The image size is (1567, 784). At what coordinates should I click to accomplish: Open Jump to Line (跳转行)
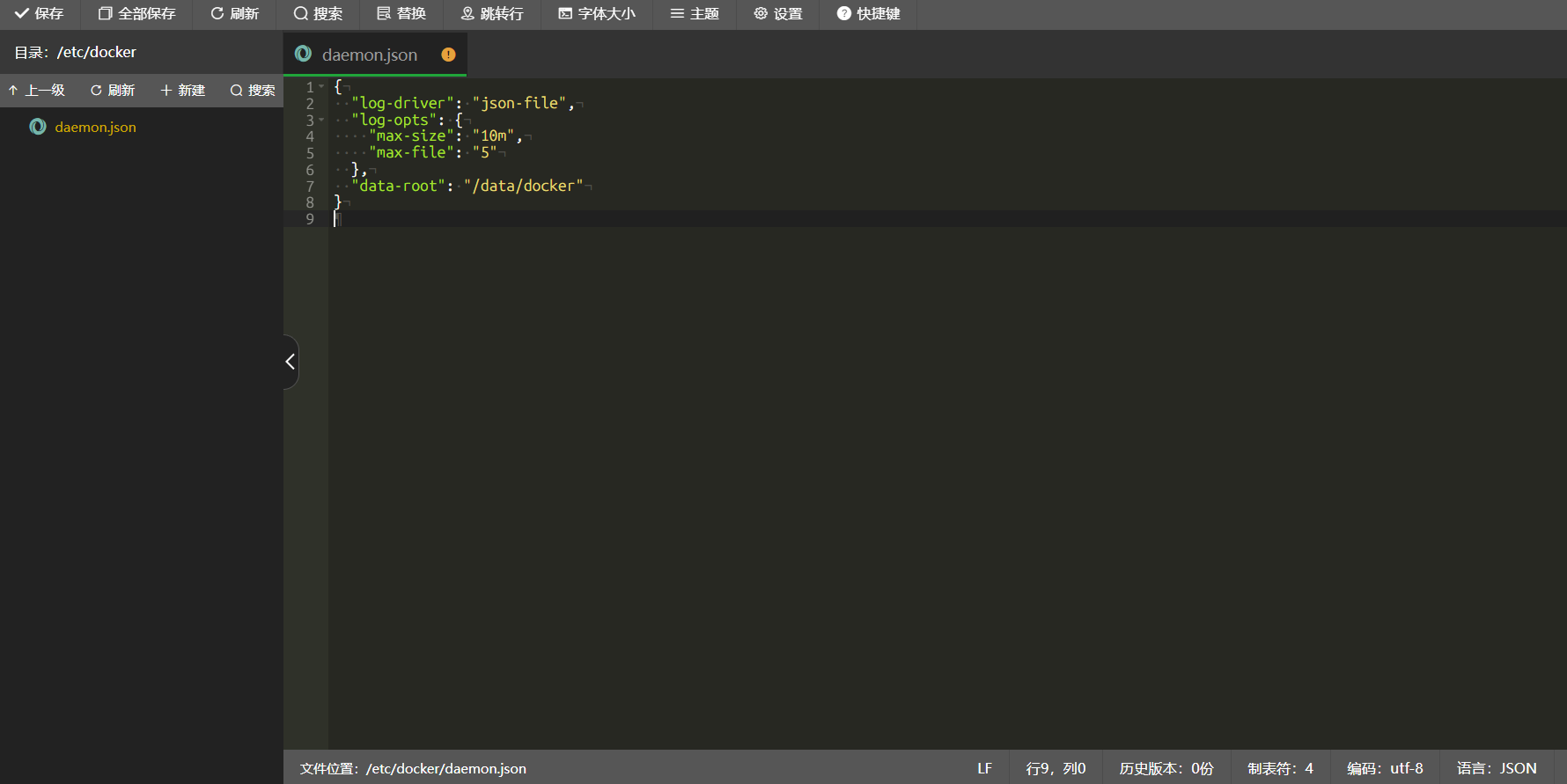[492, 14]
